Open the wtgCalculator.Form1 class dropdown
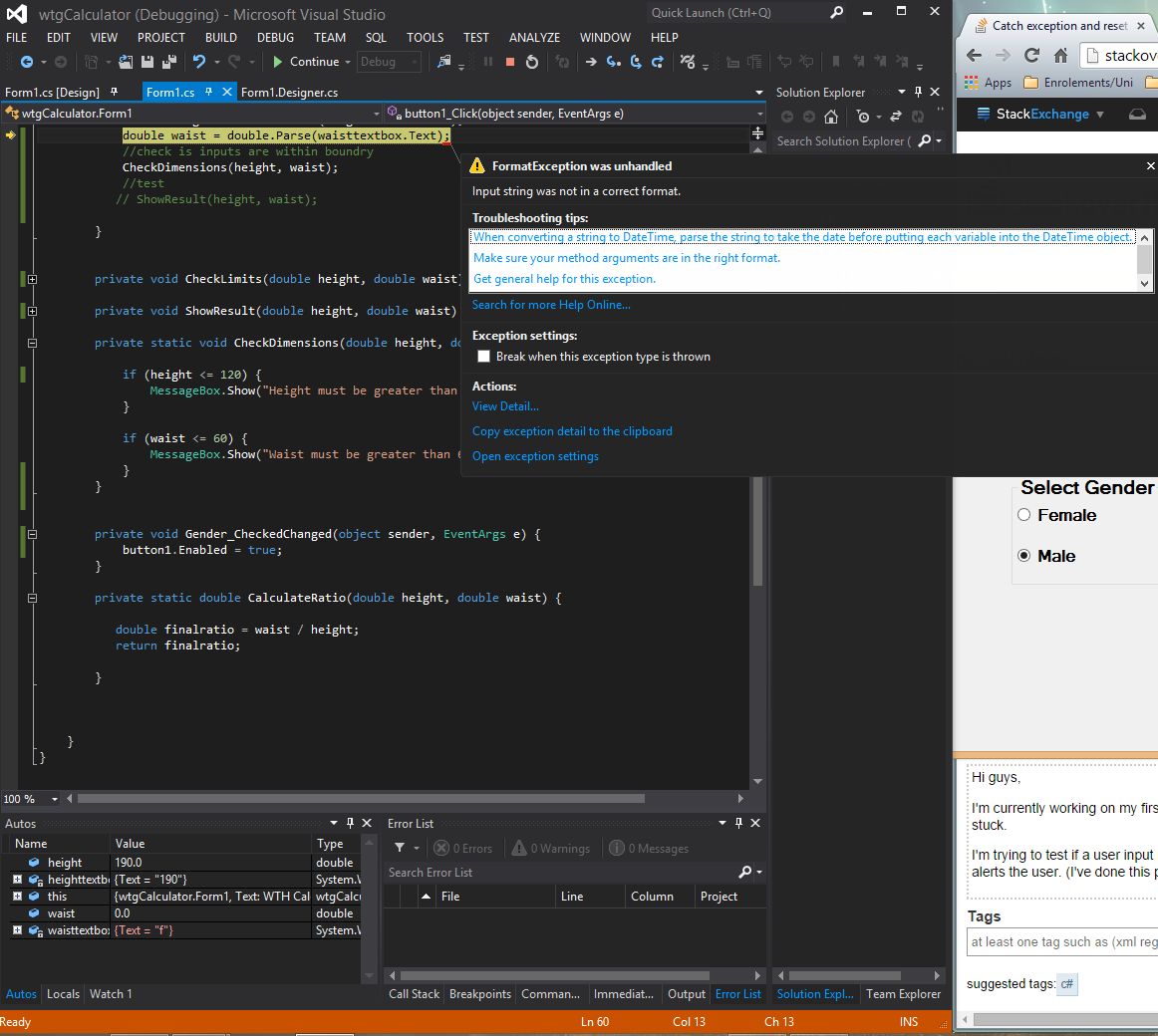This screenshot has height=1036, width=1158. 376,114
